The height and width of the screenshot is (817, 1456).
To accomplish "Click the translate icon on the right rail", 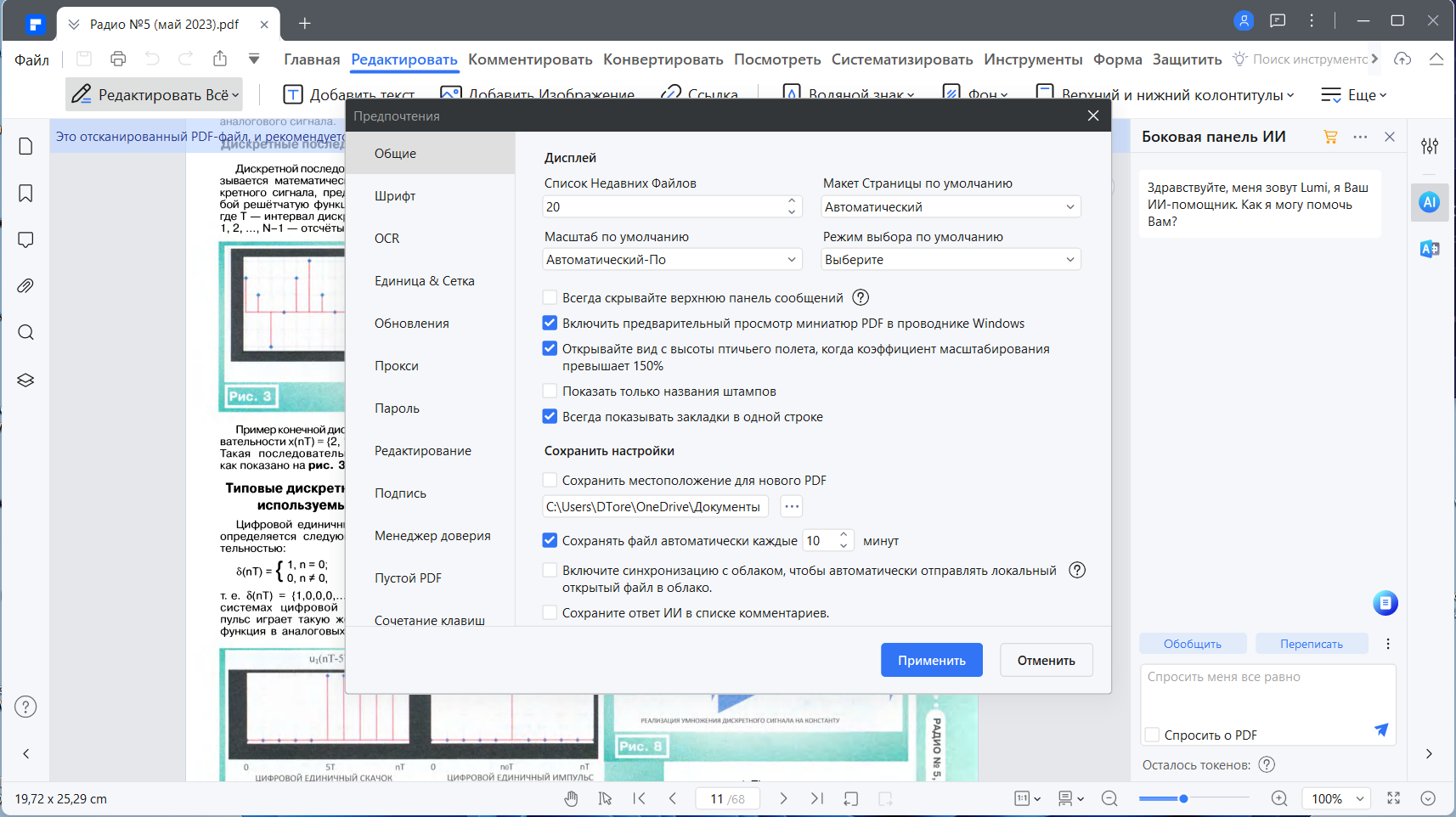I will click(x=1430, y=249).
